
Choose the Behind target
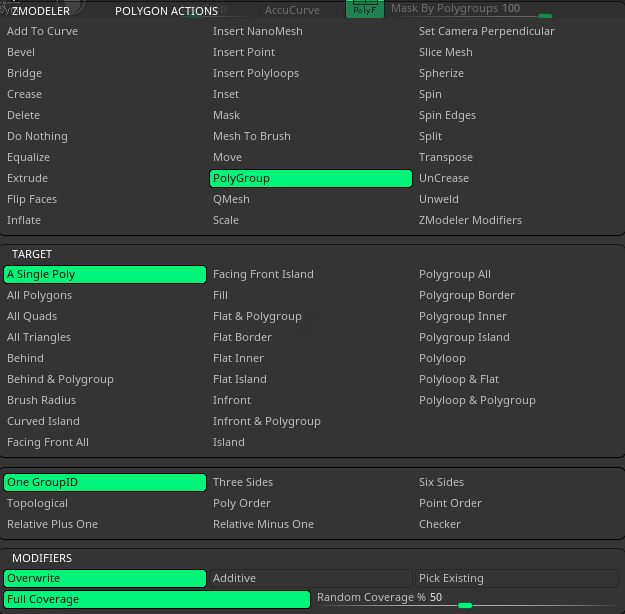click(25, 358)
